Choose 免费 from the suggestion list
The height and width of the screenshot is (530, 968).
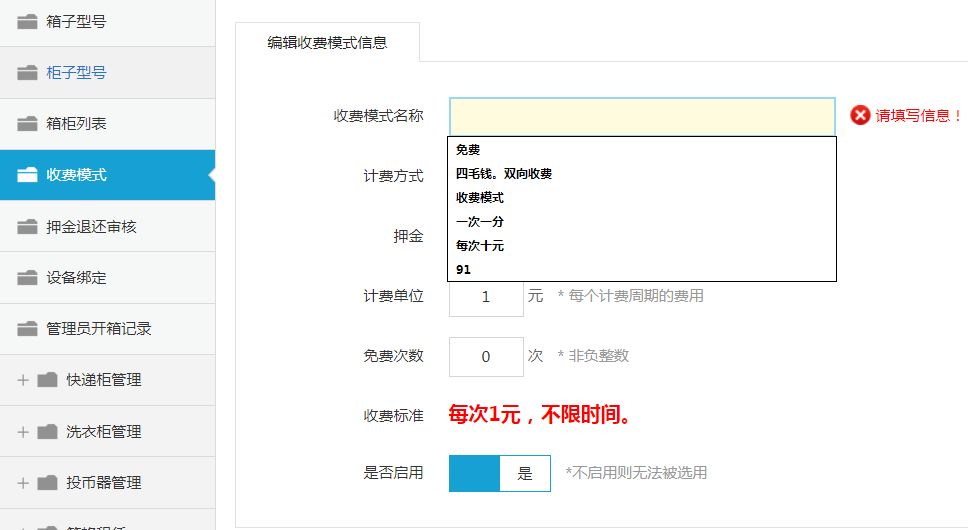(x=468, y=150)
